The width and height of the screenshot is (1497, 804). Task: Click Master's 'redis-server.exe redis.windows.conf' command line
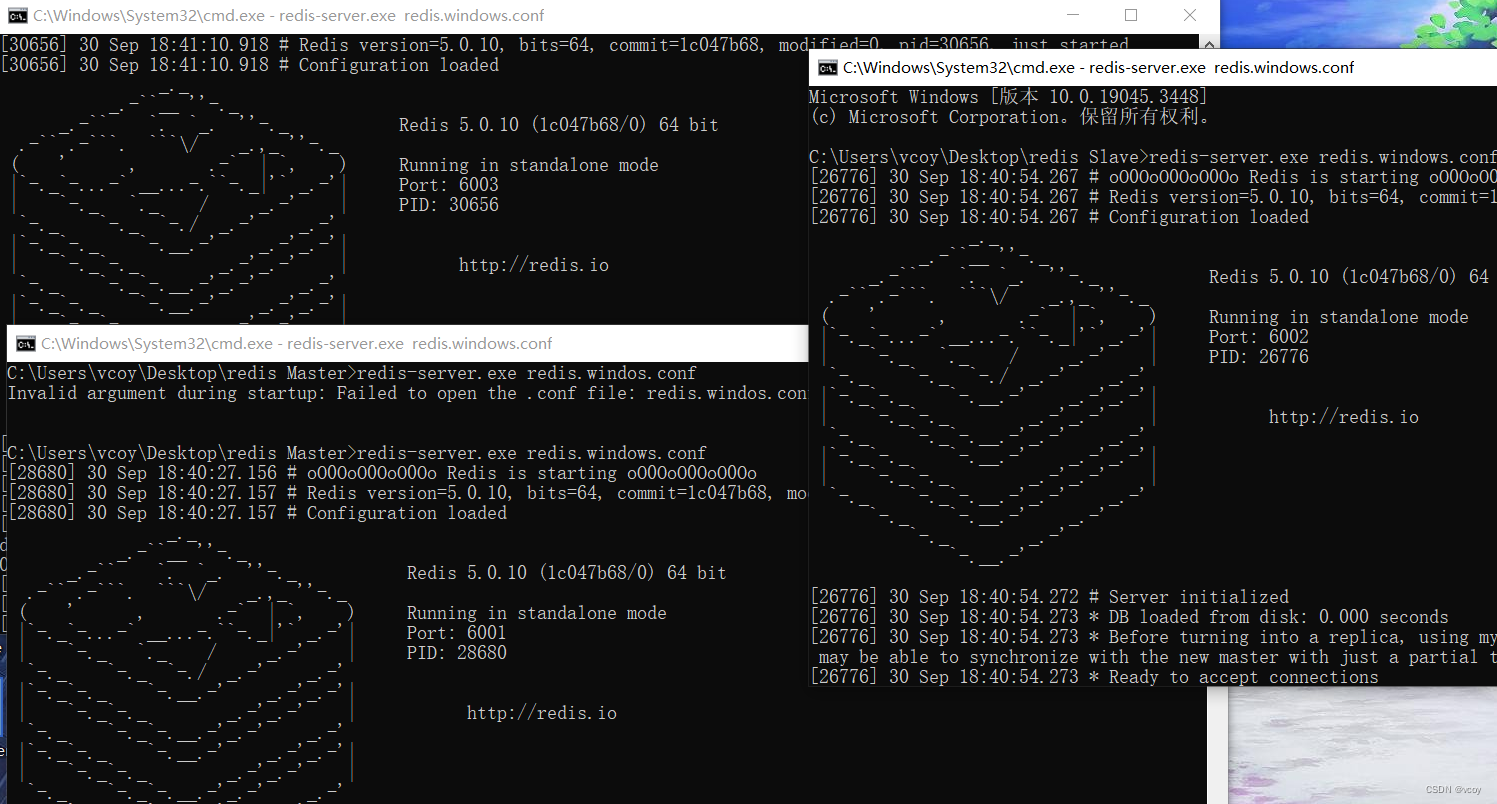[357, 453]
